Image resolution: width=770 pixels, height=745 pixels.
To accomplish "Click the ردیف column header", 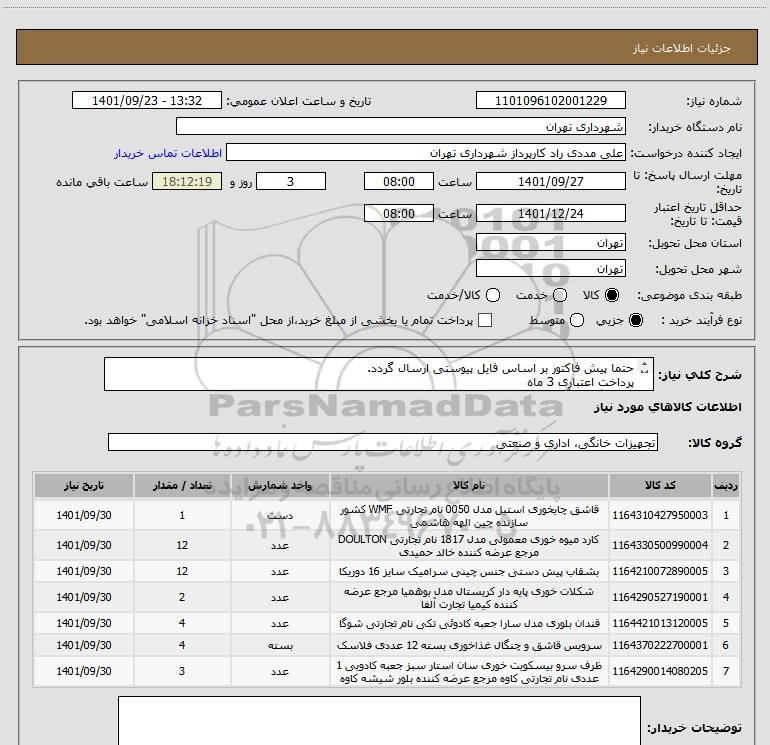I will pos(726,485).
